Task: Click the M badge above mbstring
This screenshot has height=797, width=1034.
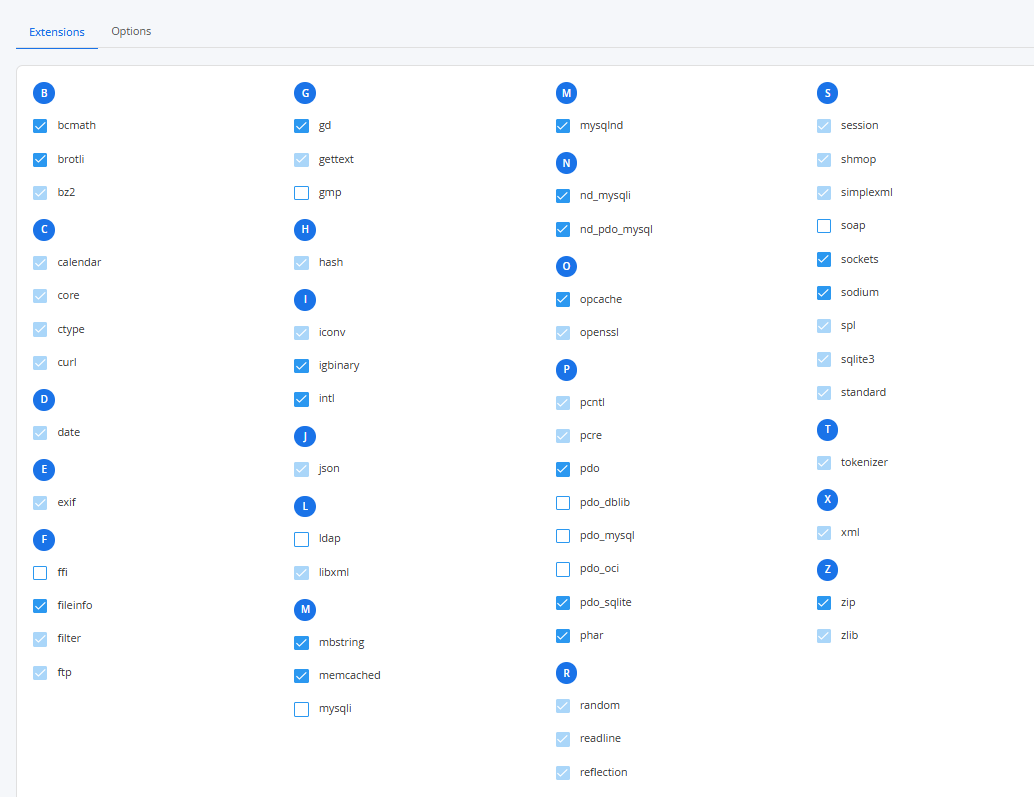Action: click(x=305, y=609)
